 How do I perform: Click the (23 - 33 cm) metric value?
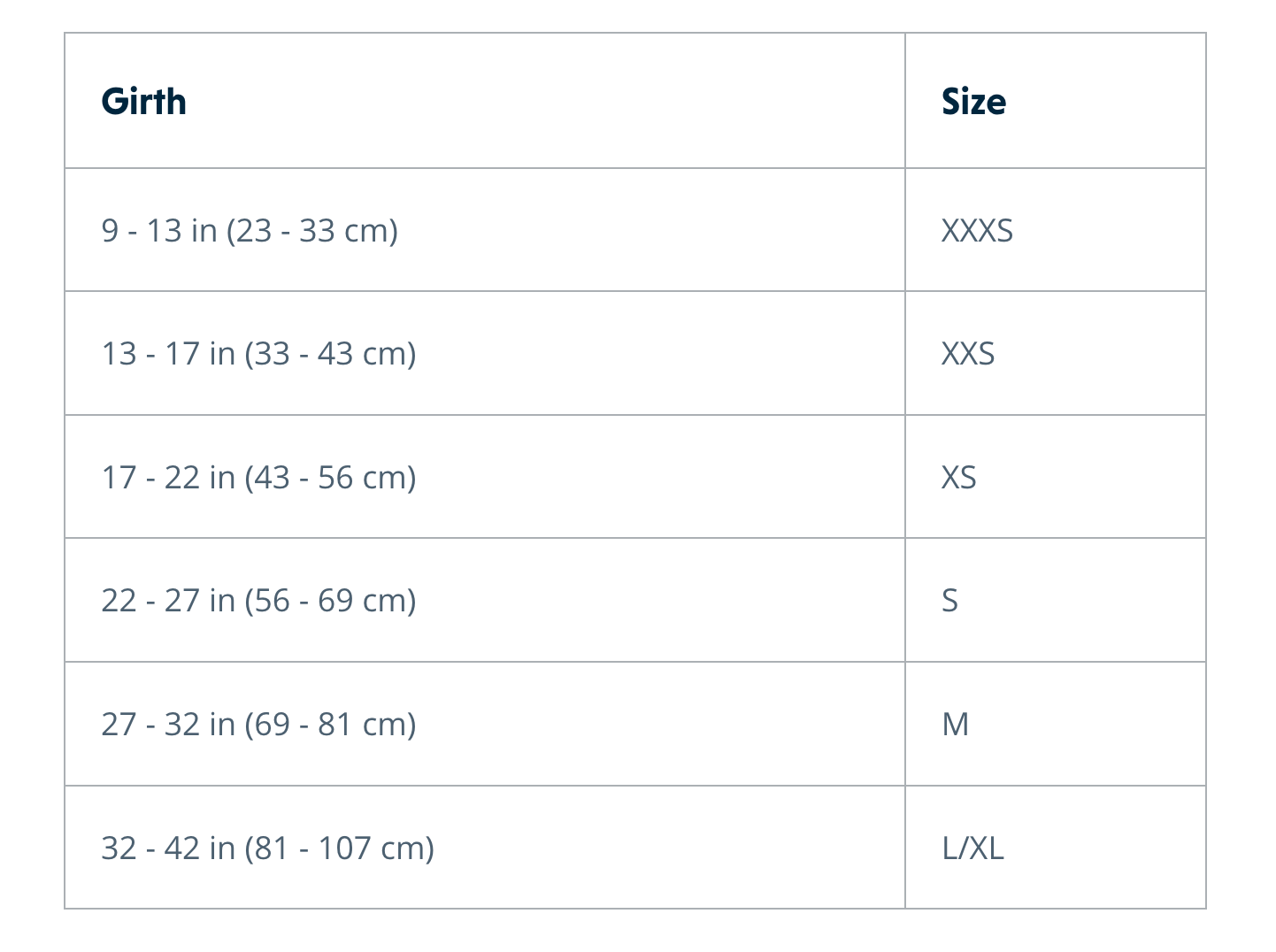pos(312,231)
